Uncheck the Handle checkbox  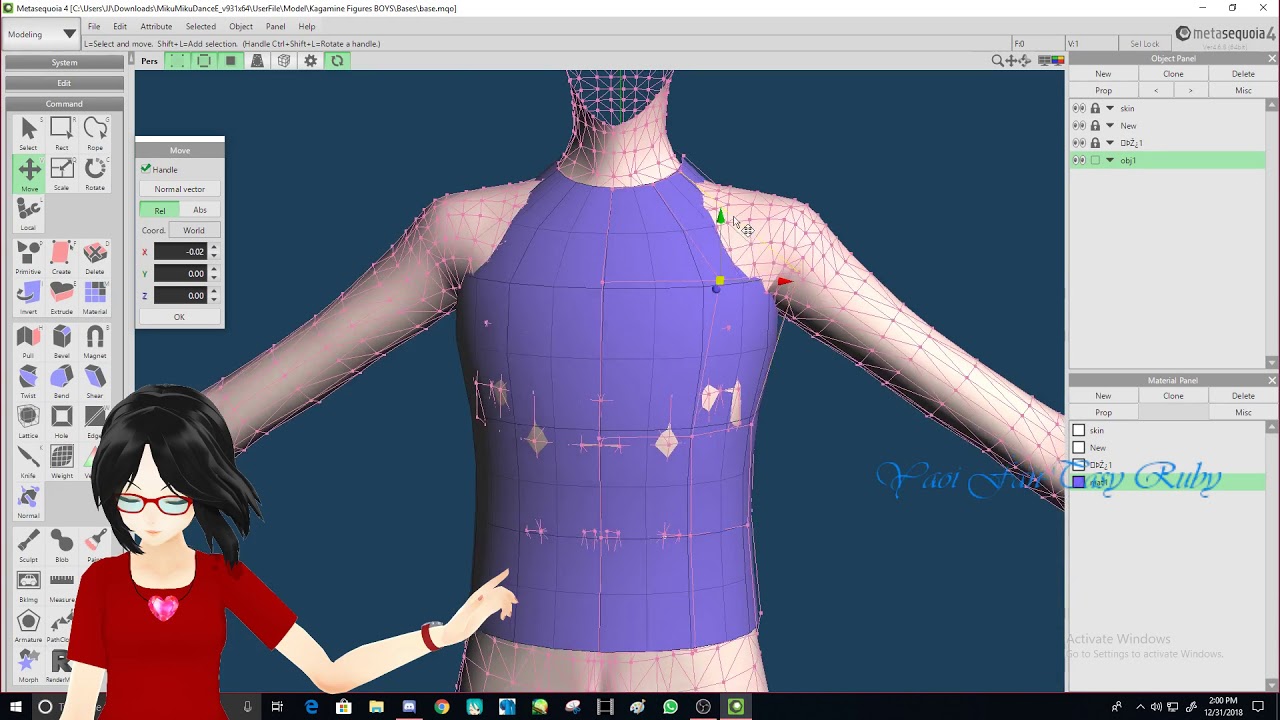146,169
